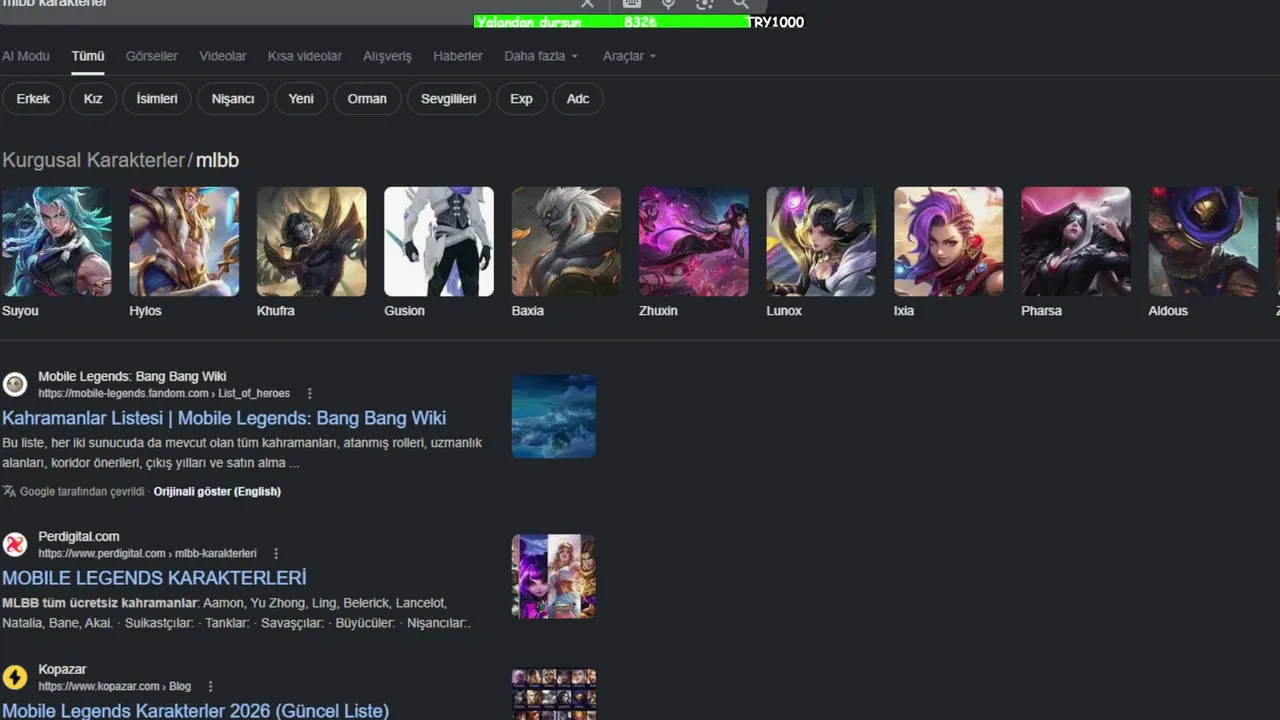Open the Ixia character card
1280x720 pixels.
(x=949, y=252)
